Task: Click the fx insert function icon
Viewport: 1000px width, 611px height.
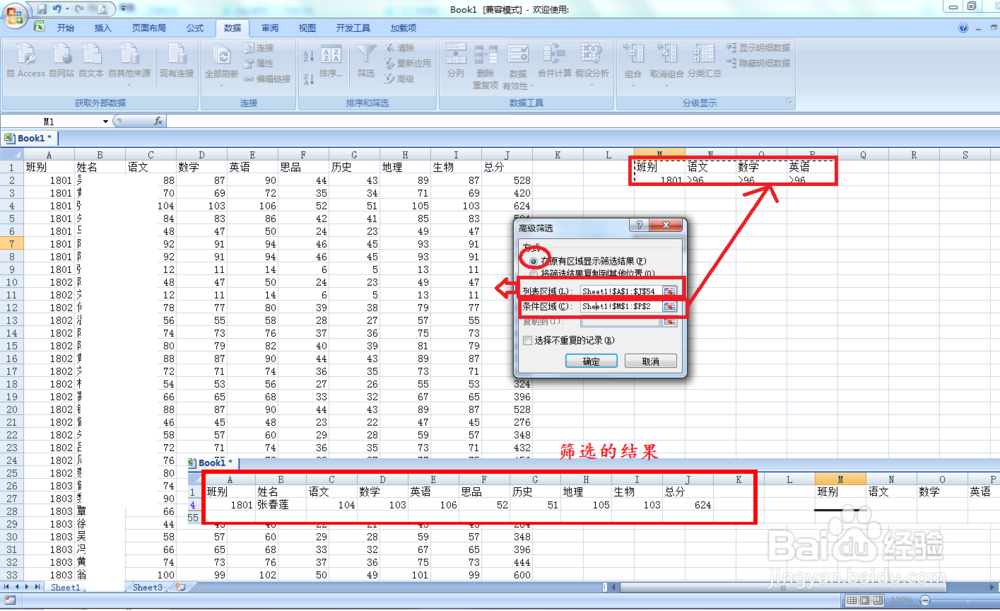Action: tap(158, 121)
